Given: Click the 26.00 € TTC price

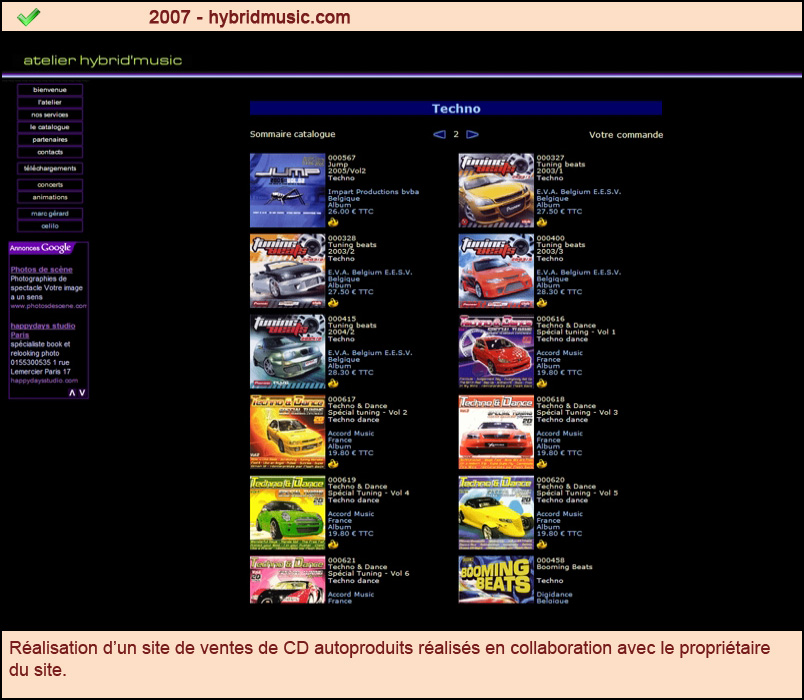Looking at the screenshot, I should coord(351,211).
